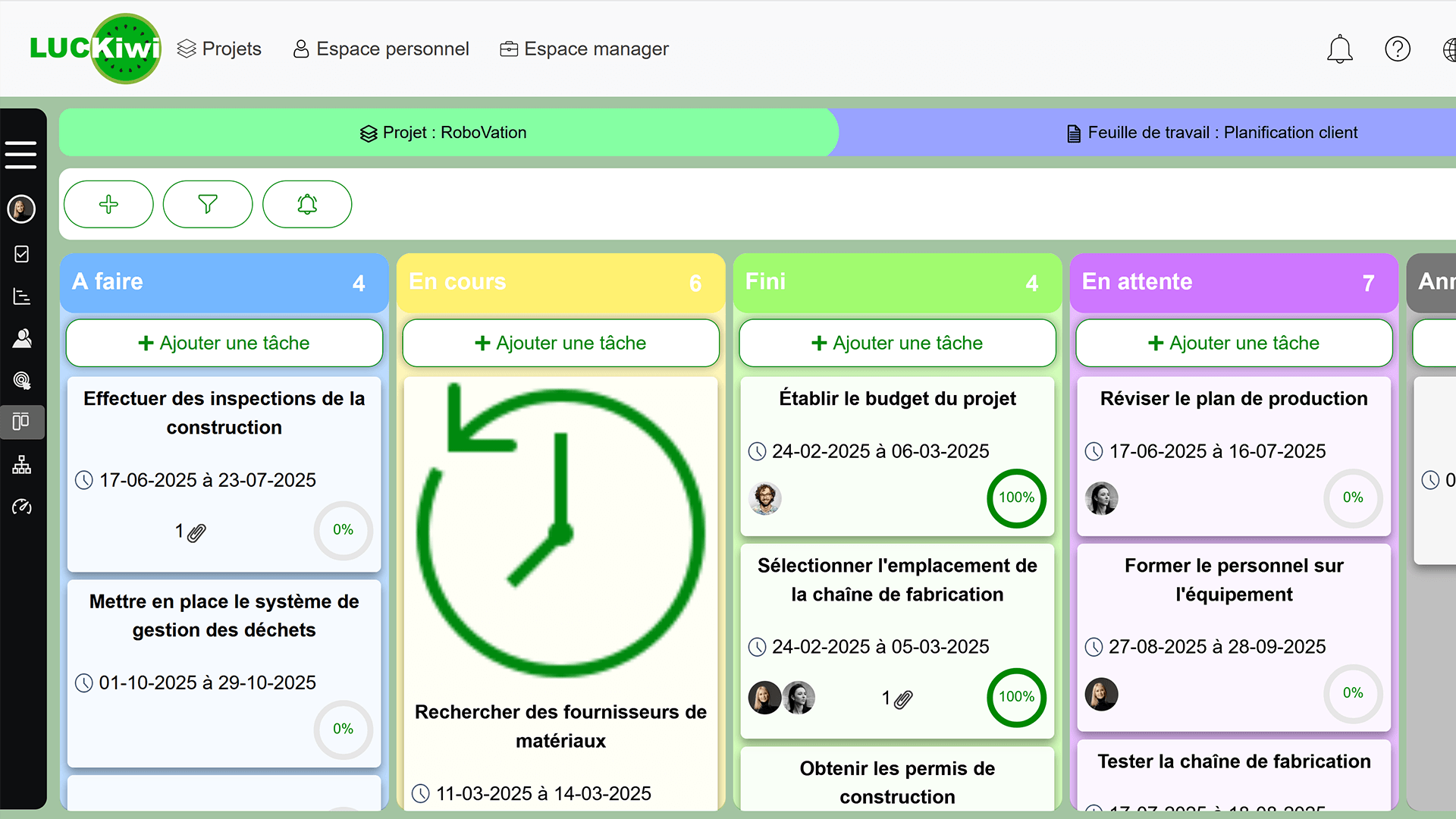The height and width of the screenshot is (819, 1456).
Task: Select the dashboard speedometer sidebar icon
Action: coord(22,507)
